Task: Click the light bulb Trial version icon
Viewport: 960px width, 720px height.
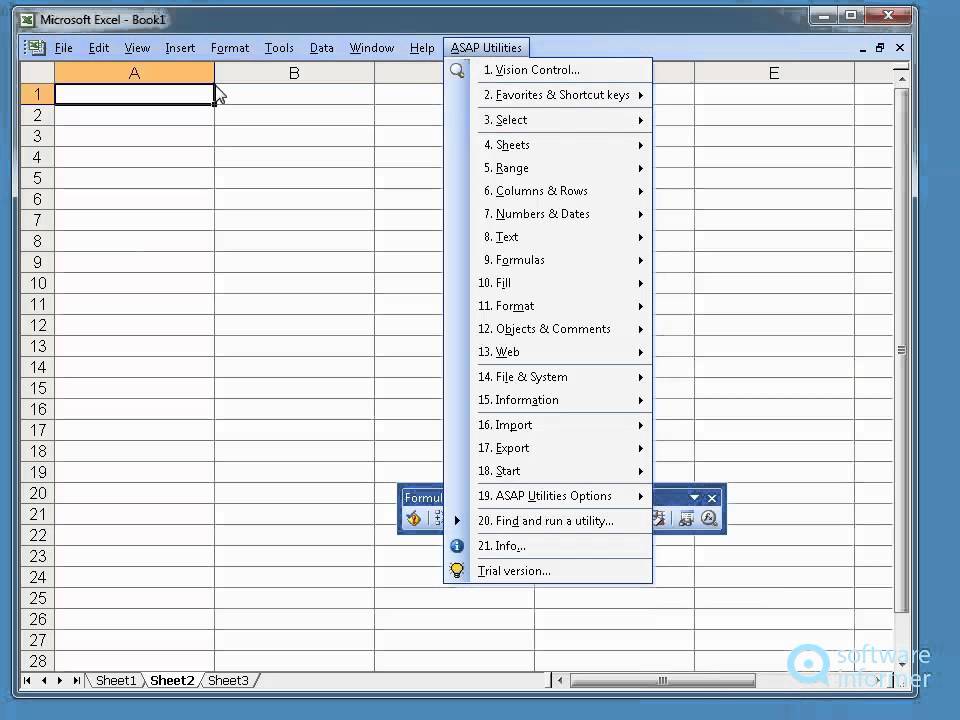Action: click(457, 571)
